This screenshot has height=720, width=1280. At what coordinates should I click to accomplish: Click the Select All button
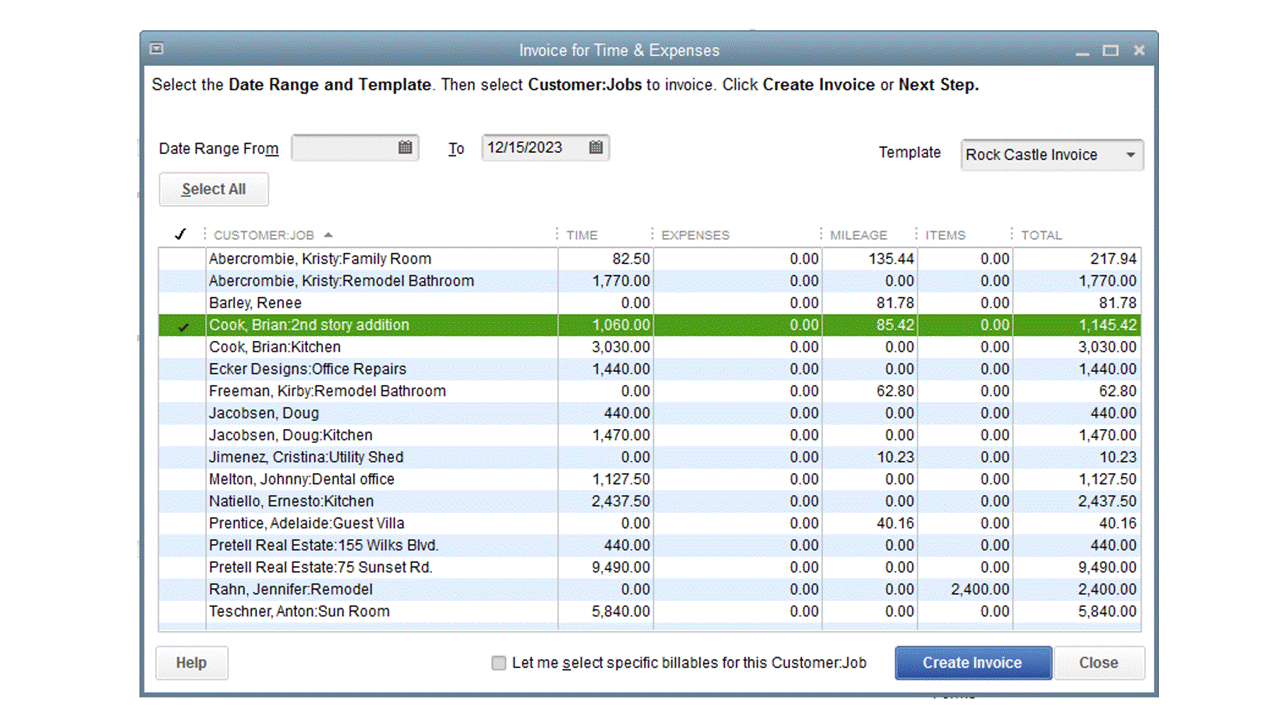[214, 189]
